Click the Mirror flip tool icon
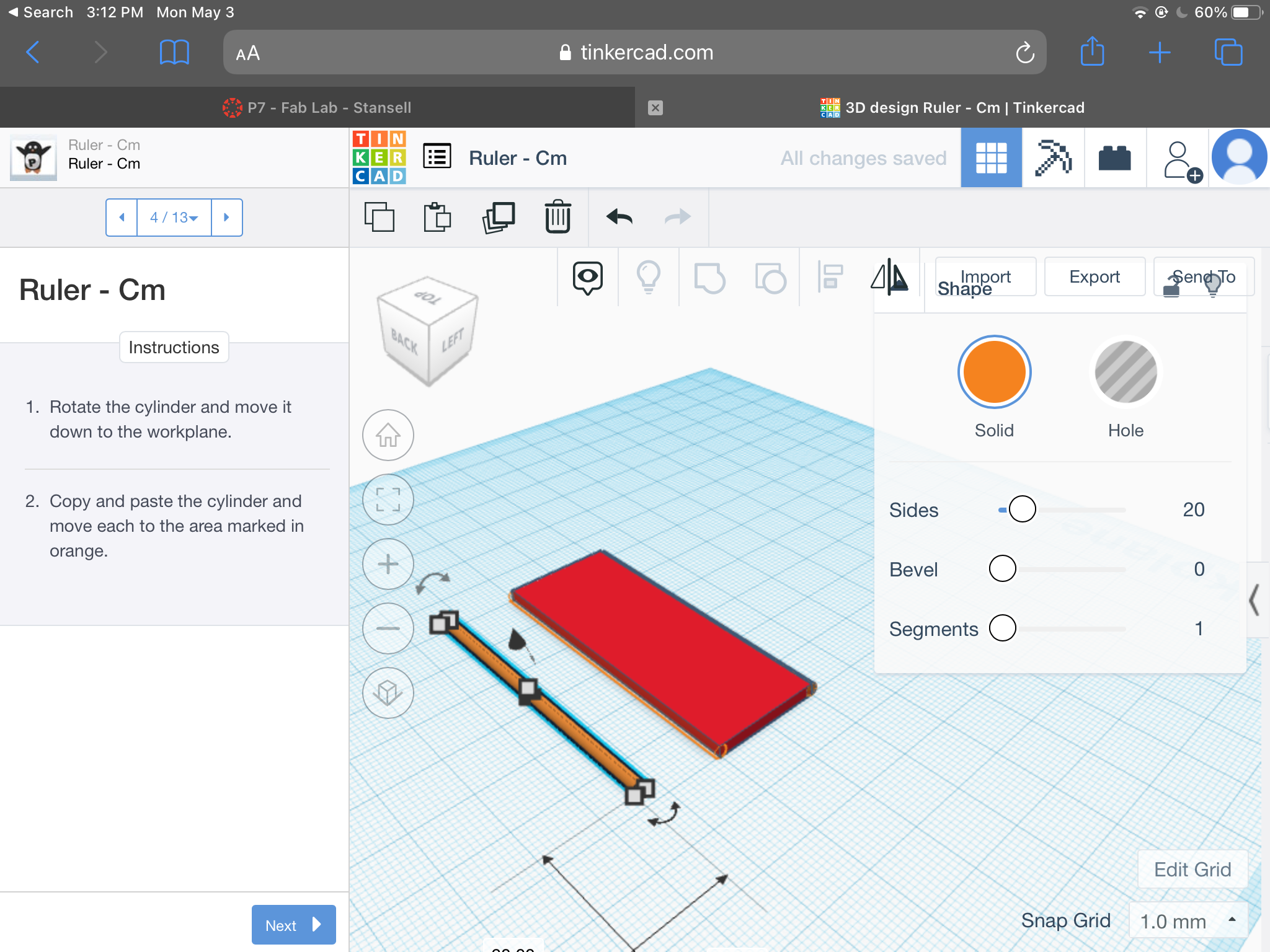The height and width of the screenshot is (952, 1270). [890, 276]
